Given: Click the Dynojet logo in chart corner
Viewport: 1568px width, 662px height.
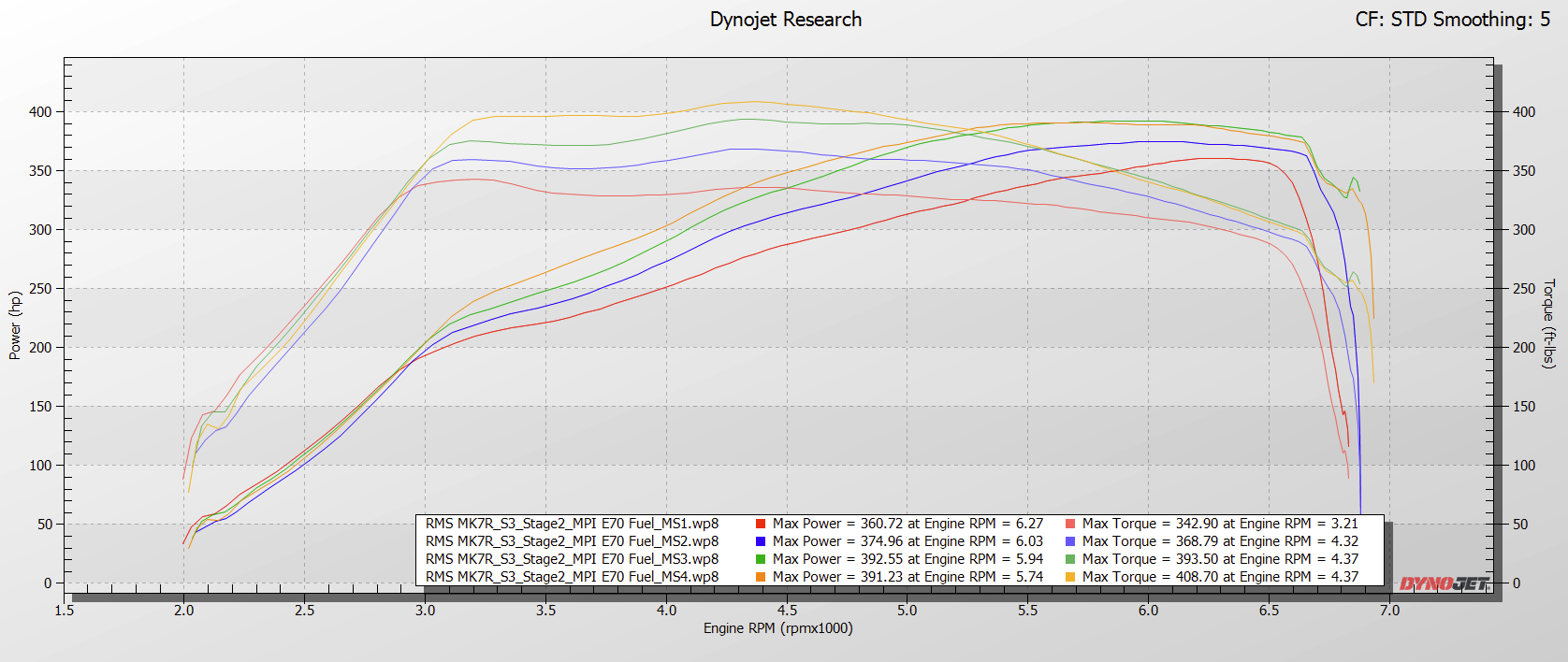Looking at the screenshot, I should click(1445, 584).
